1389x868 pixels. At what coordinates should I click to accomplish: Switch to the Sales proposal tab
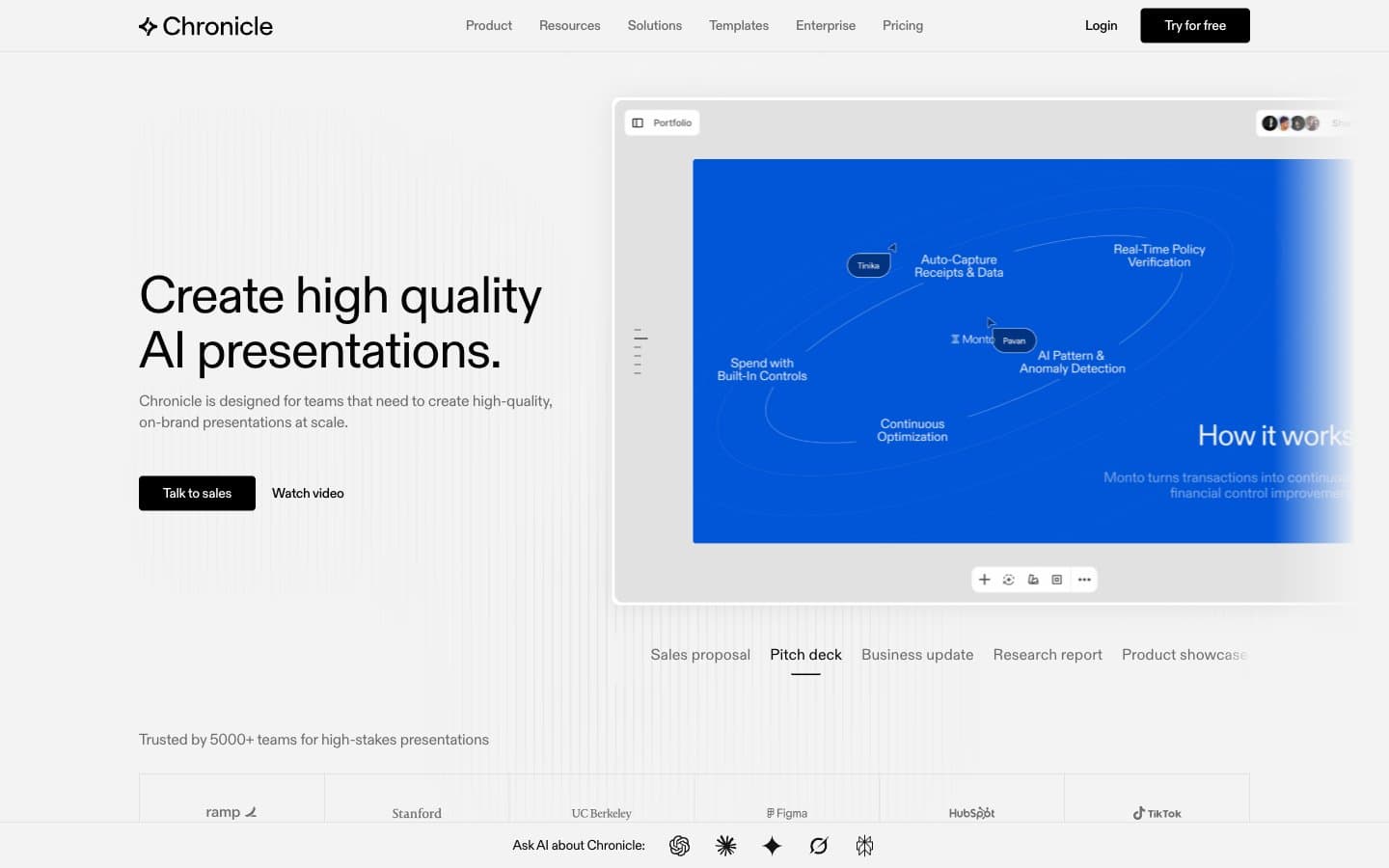point(700,655)
